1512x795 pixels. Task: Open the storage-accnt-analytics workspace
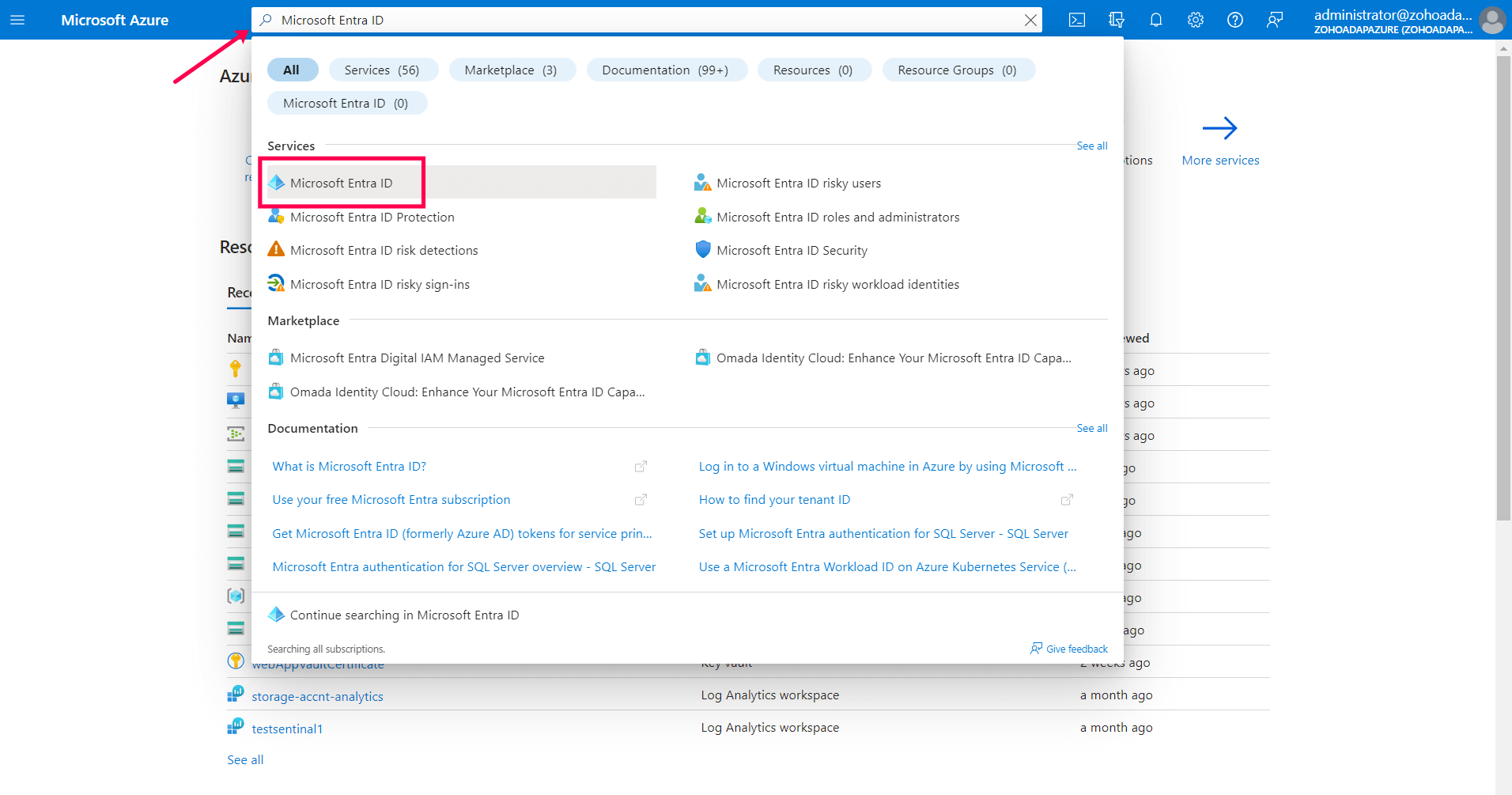[x=317, y=695]
